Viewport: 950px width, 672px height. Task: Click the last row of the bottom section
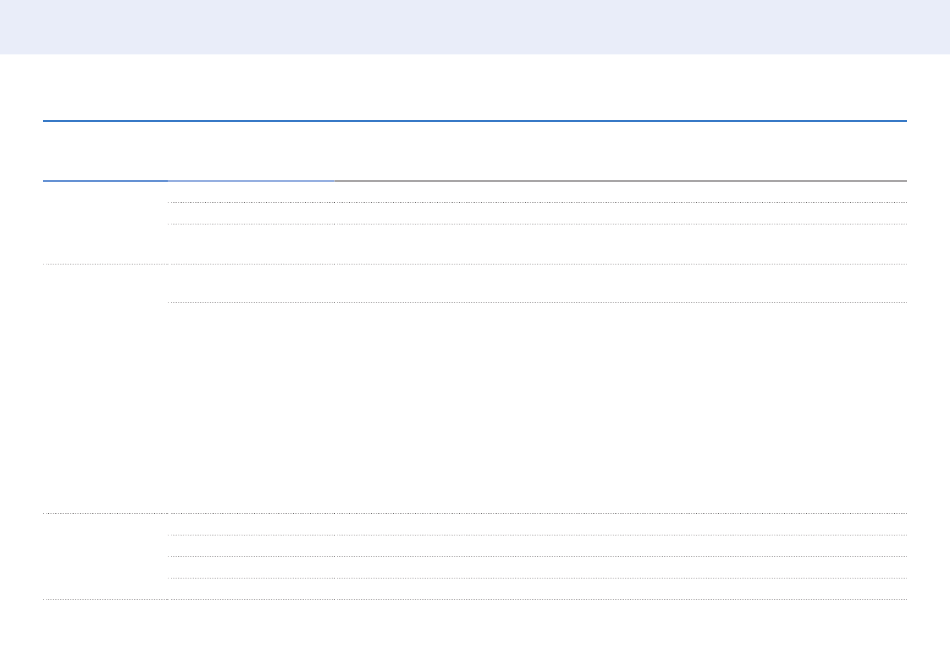(x=537, y=589)
